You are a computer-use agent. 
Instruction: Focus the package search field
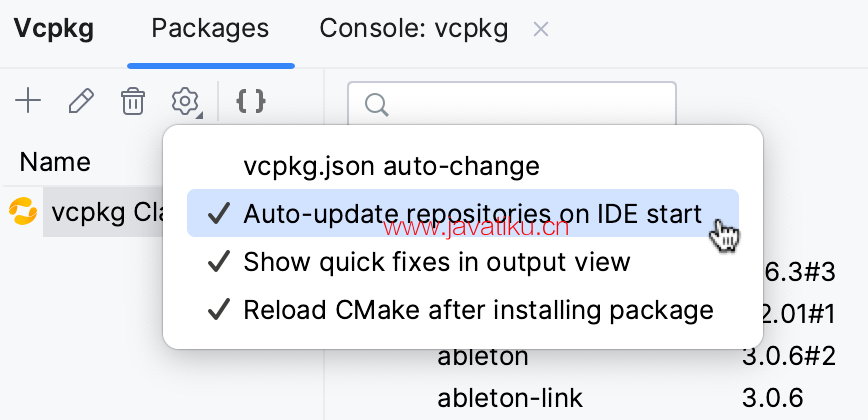pyautogui.click(x=512, y=105)
